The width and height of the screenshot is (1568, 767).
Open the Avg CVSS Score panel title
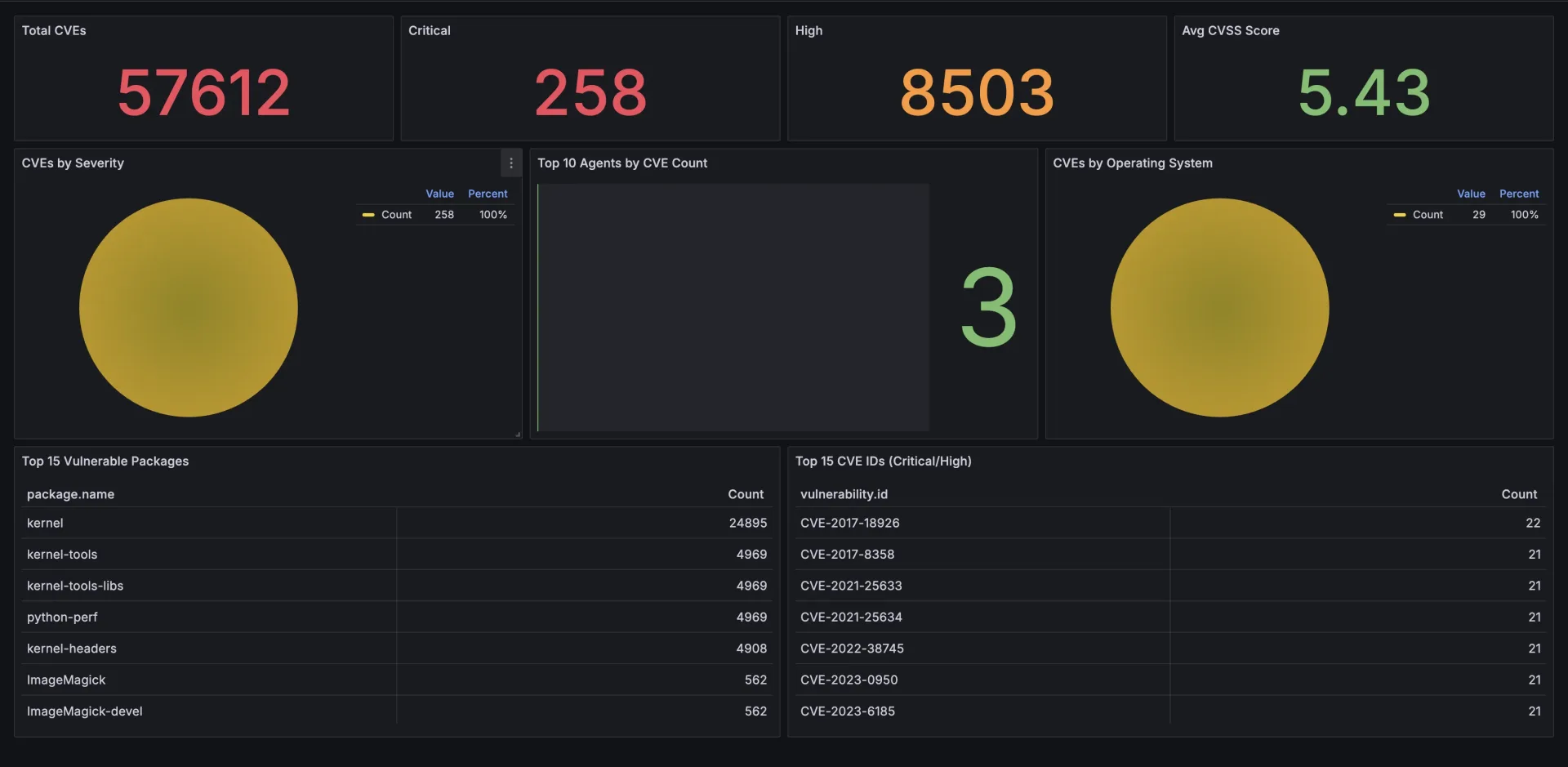tap(1231, 30)
